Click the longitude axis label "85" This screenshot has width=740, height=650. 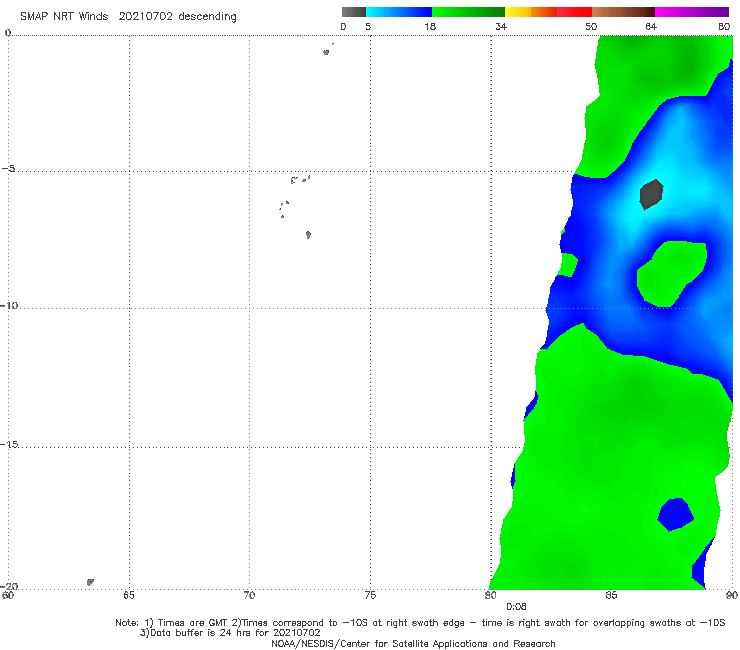[x=611, y=595]
